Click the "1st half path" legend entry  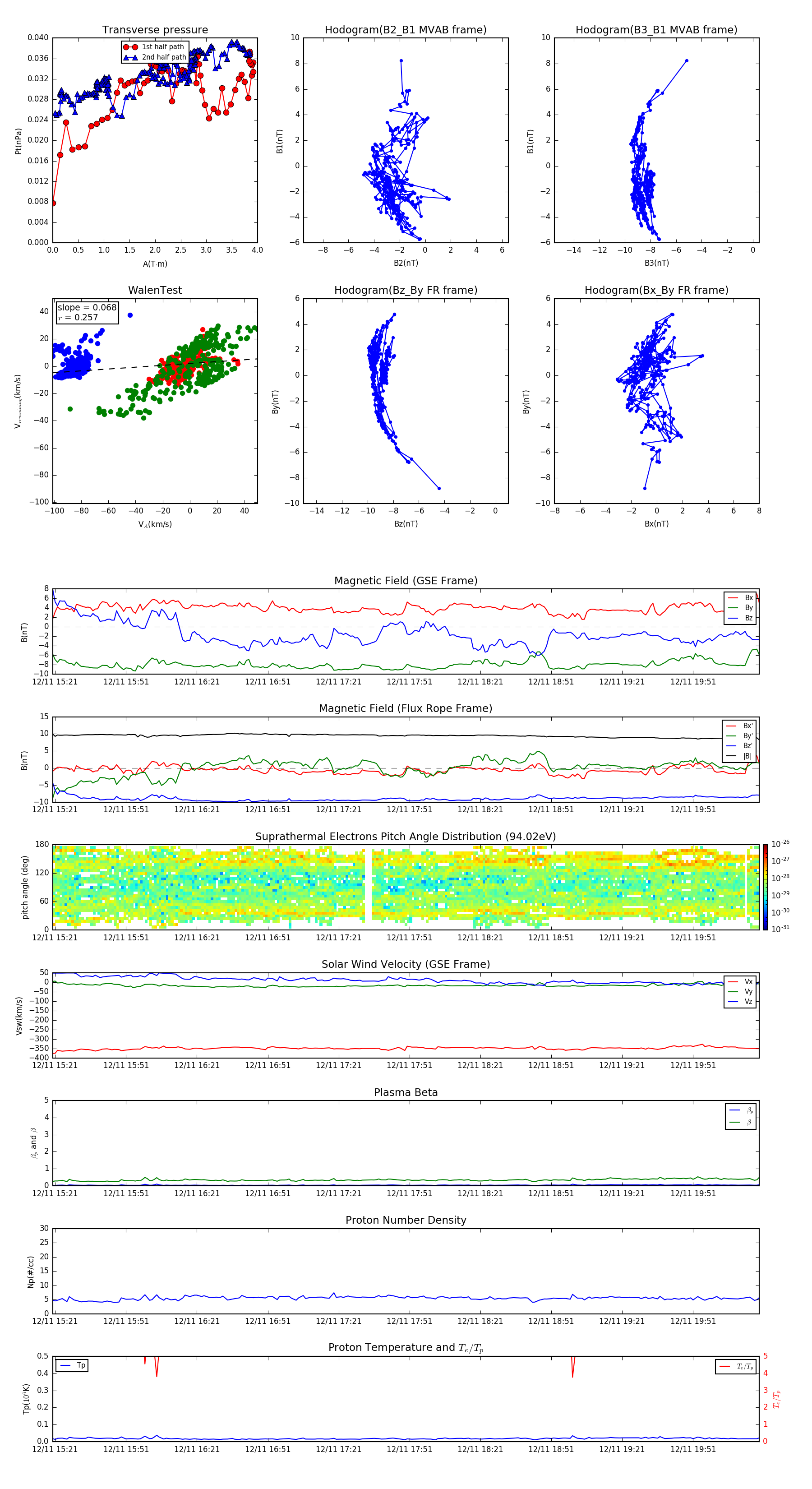click(x=154, y=47)
